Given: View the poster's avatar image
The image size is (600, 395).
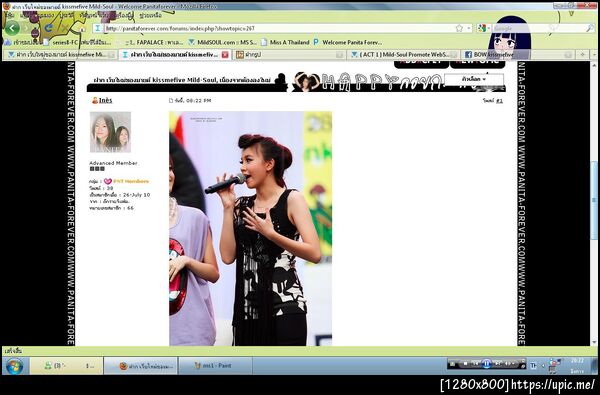Looking at the screenshot, I should pyautogui.click(x=110, y=132).
